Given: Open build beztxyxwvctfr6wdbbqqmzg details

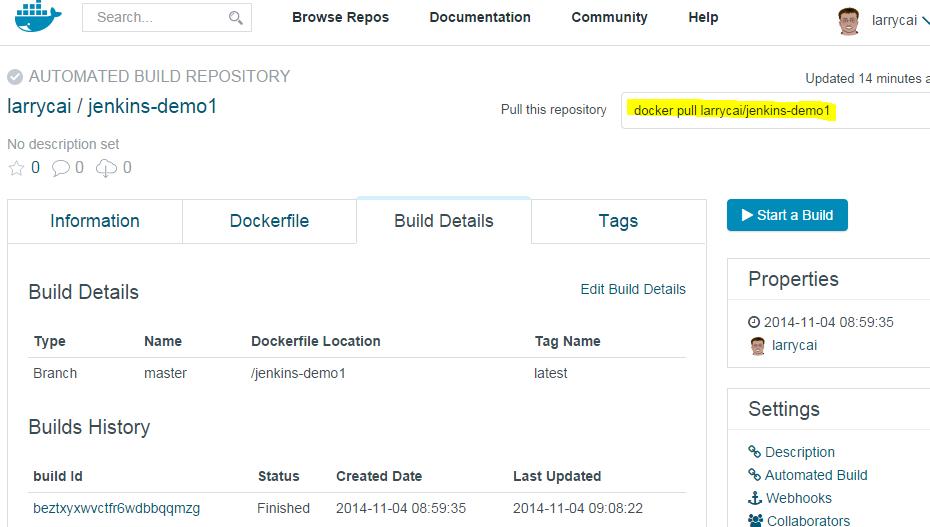Looking at the screenshot, I should point(116,508).
